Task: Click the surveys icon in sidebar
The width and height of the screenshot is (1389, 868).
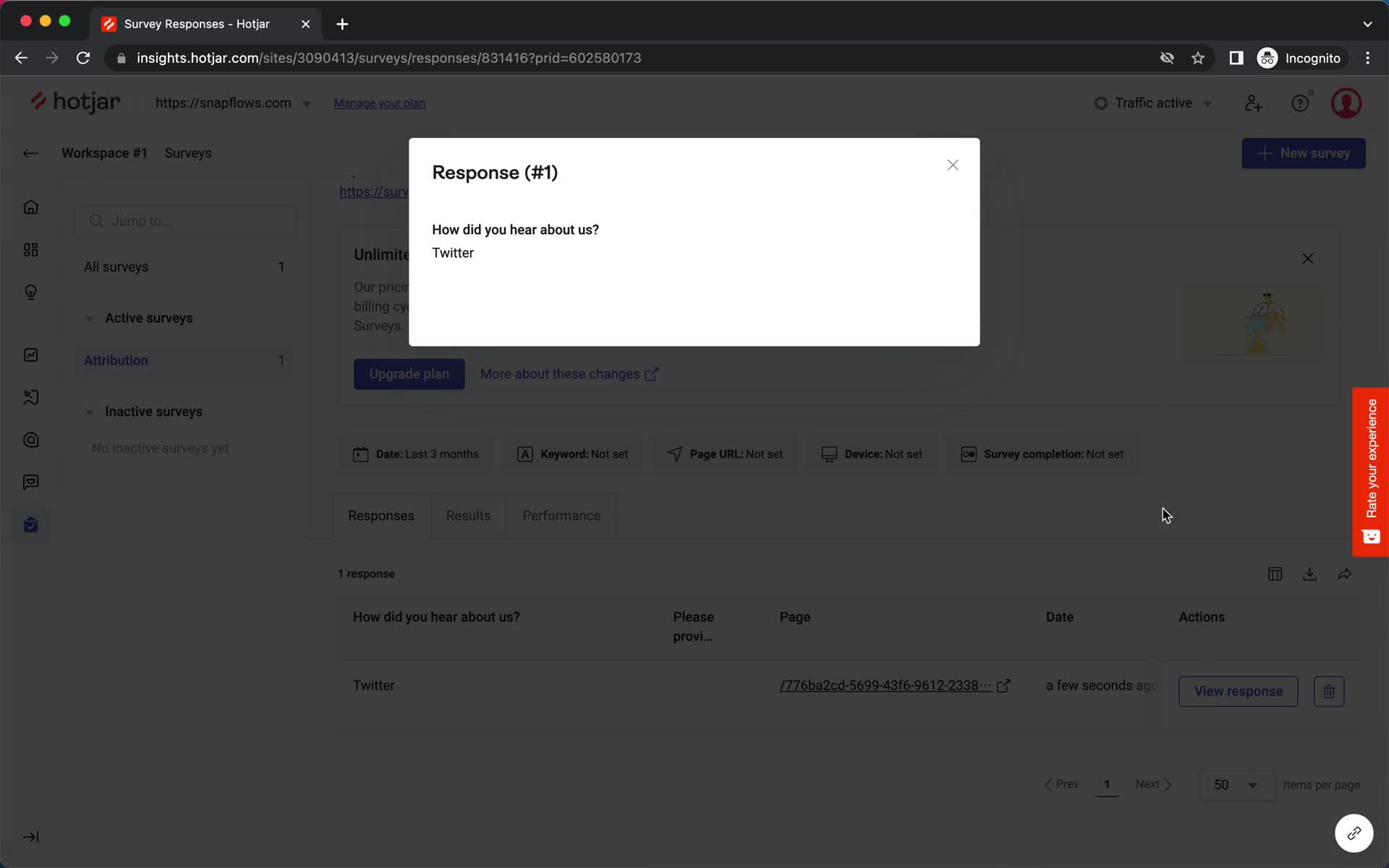Action: (x=30, y=524)
